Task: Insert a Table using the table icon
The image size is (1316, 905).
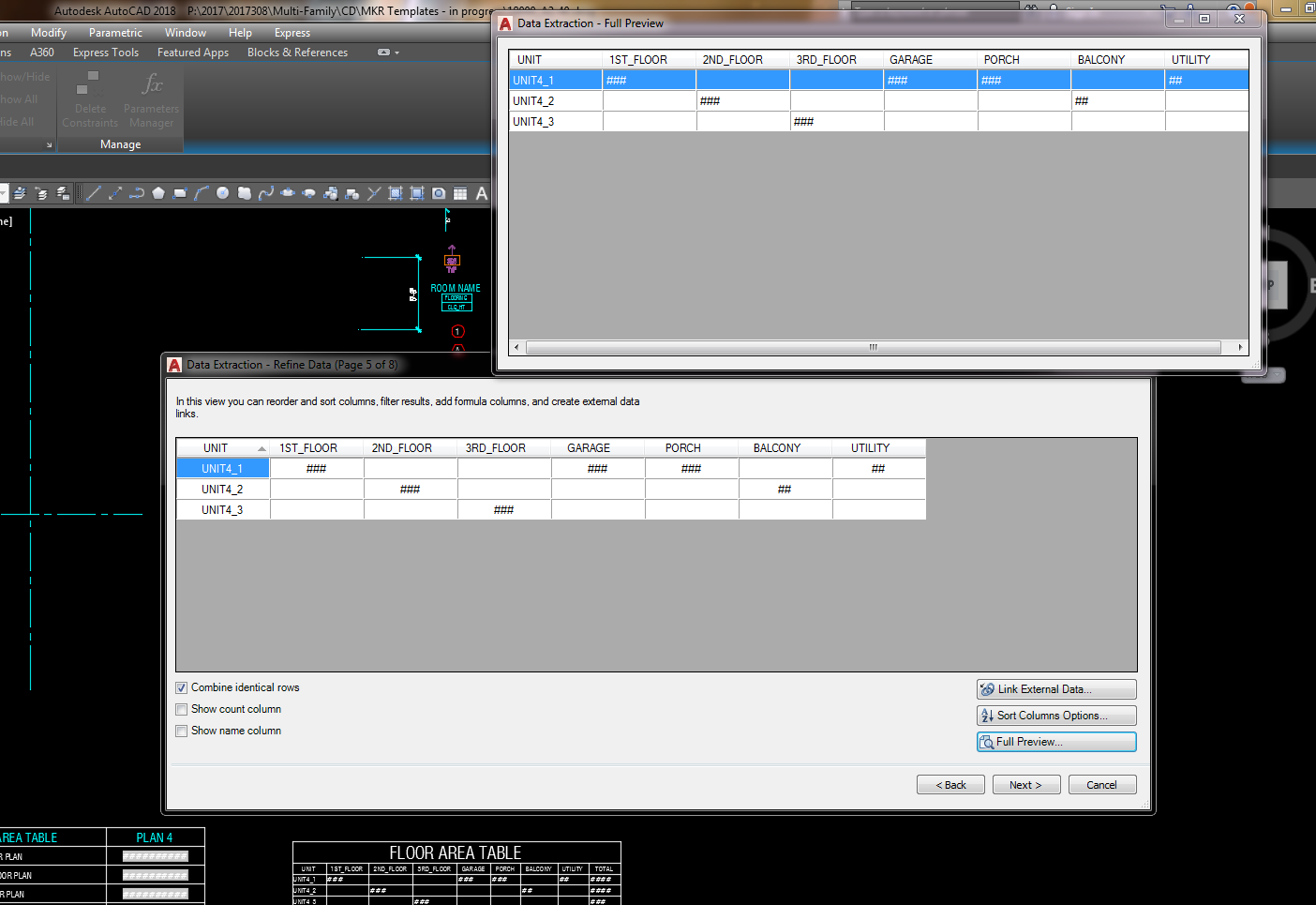Action: pos(459,193)
